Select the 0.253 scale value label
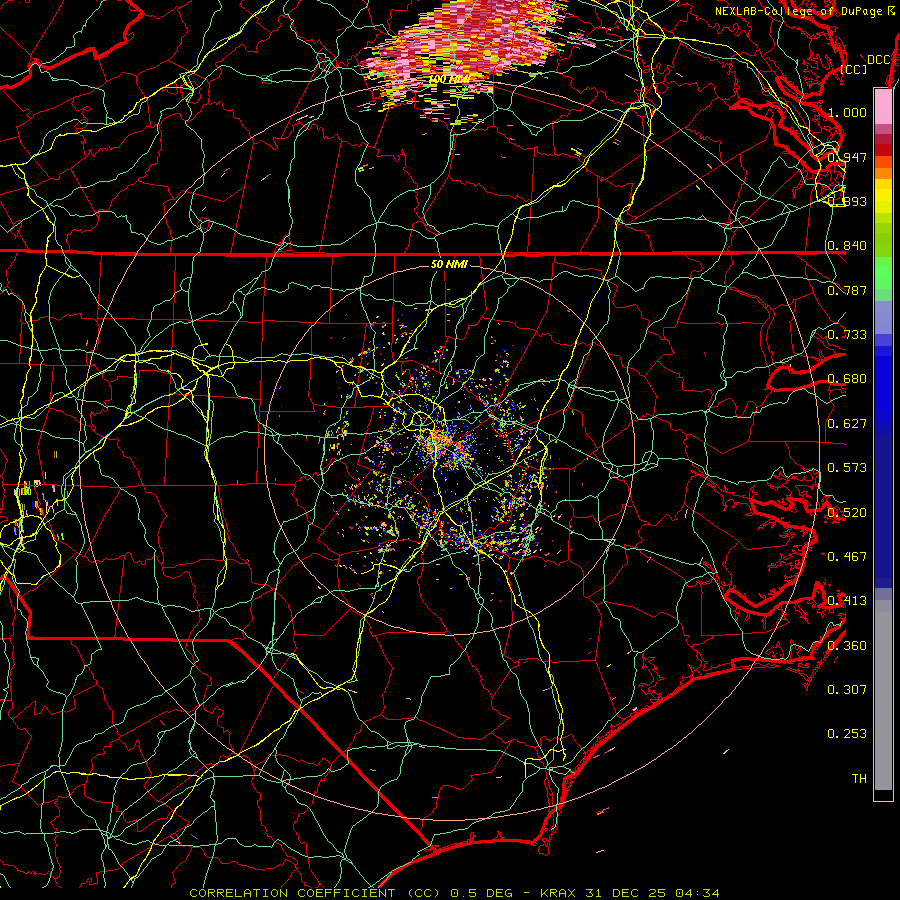 coord(847,734)
